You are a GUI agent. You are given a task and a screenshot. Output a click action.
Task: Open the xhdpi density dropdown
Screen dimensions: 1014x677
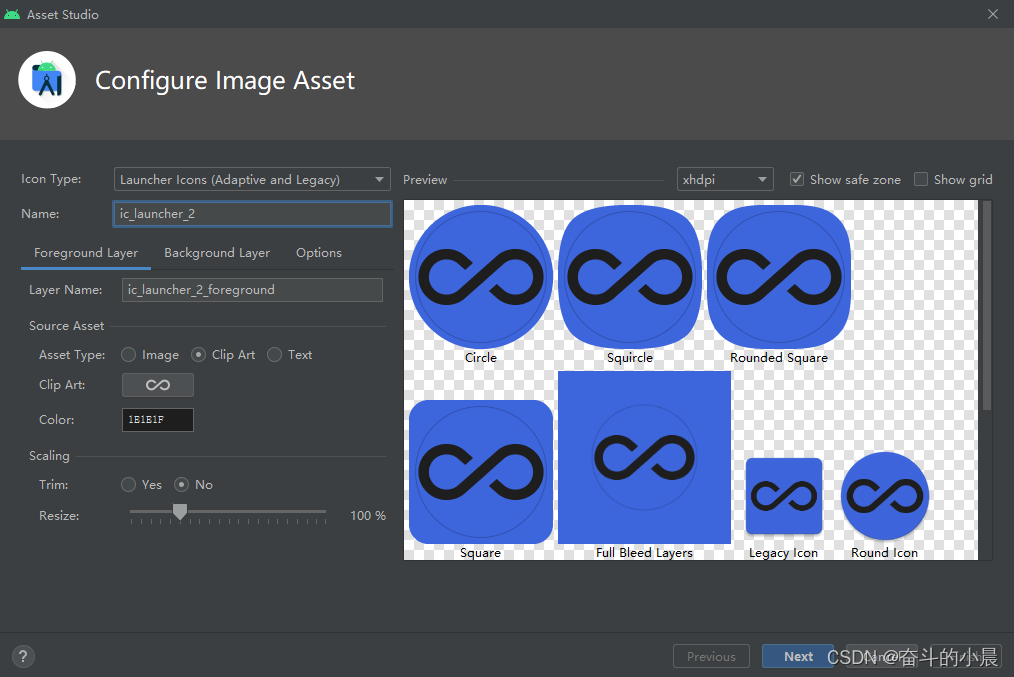(x=725, y=179)
